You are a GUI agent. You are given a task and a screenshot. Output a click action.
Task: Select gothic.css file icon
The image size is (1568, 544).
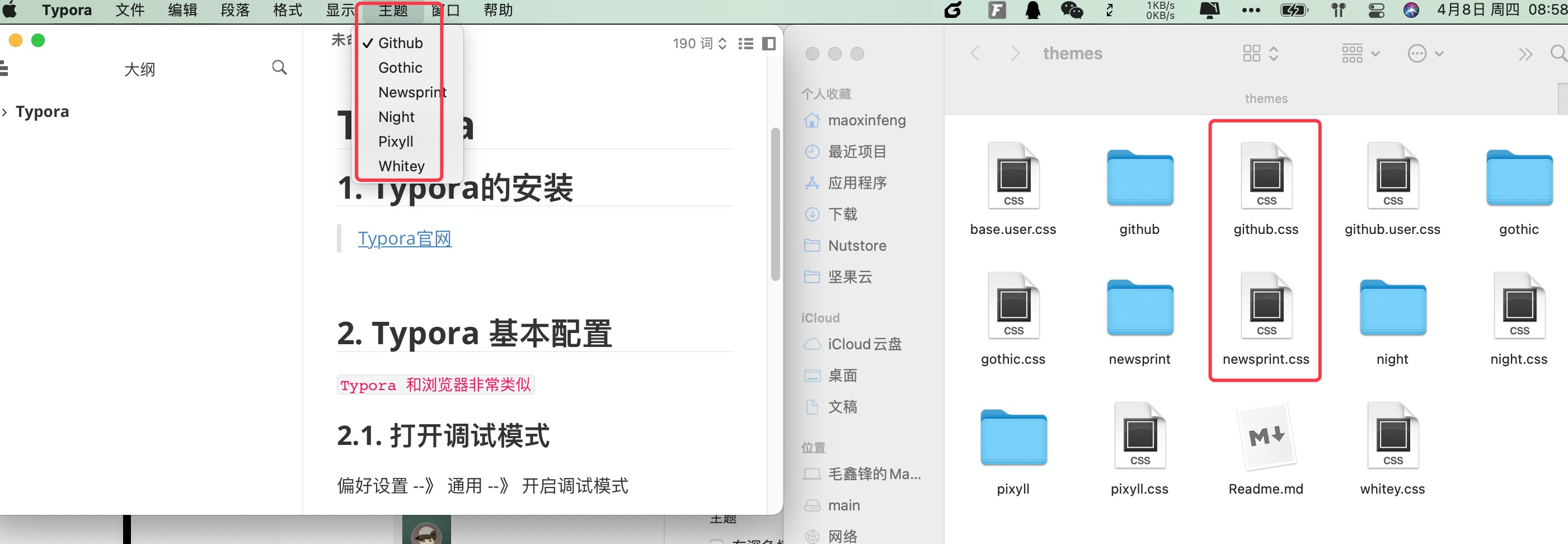tap(1013, 305)
